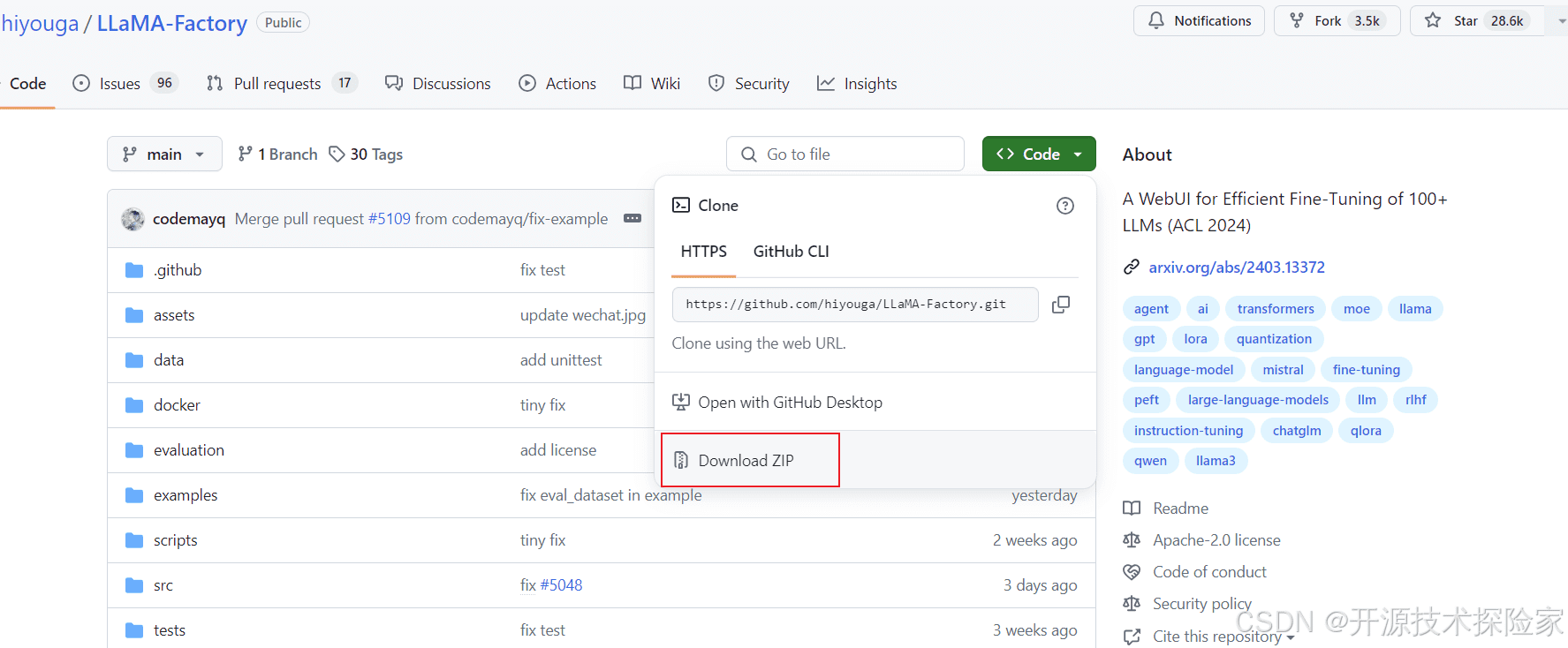Click the evaluation folder icon
Viewport: 1568px width, 648px height.
[134, 450]
